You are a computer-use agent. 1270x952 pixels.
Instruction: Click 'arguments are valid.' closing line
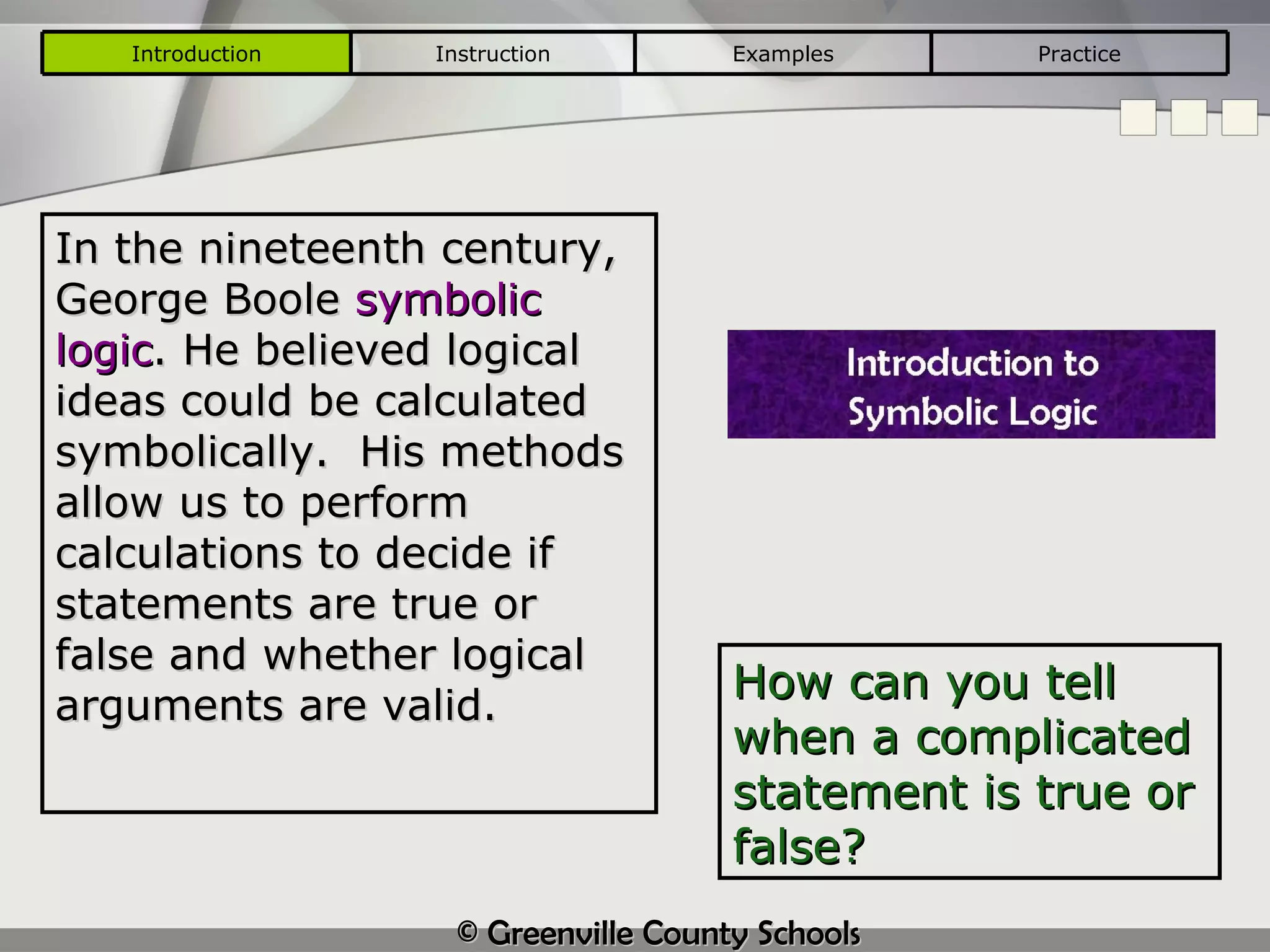[275, 706]
